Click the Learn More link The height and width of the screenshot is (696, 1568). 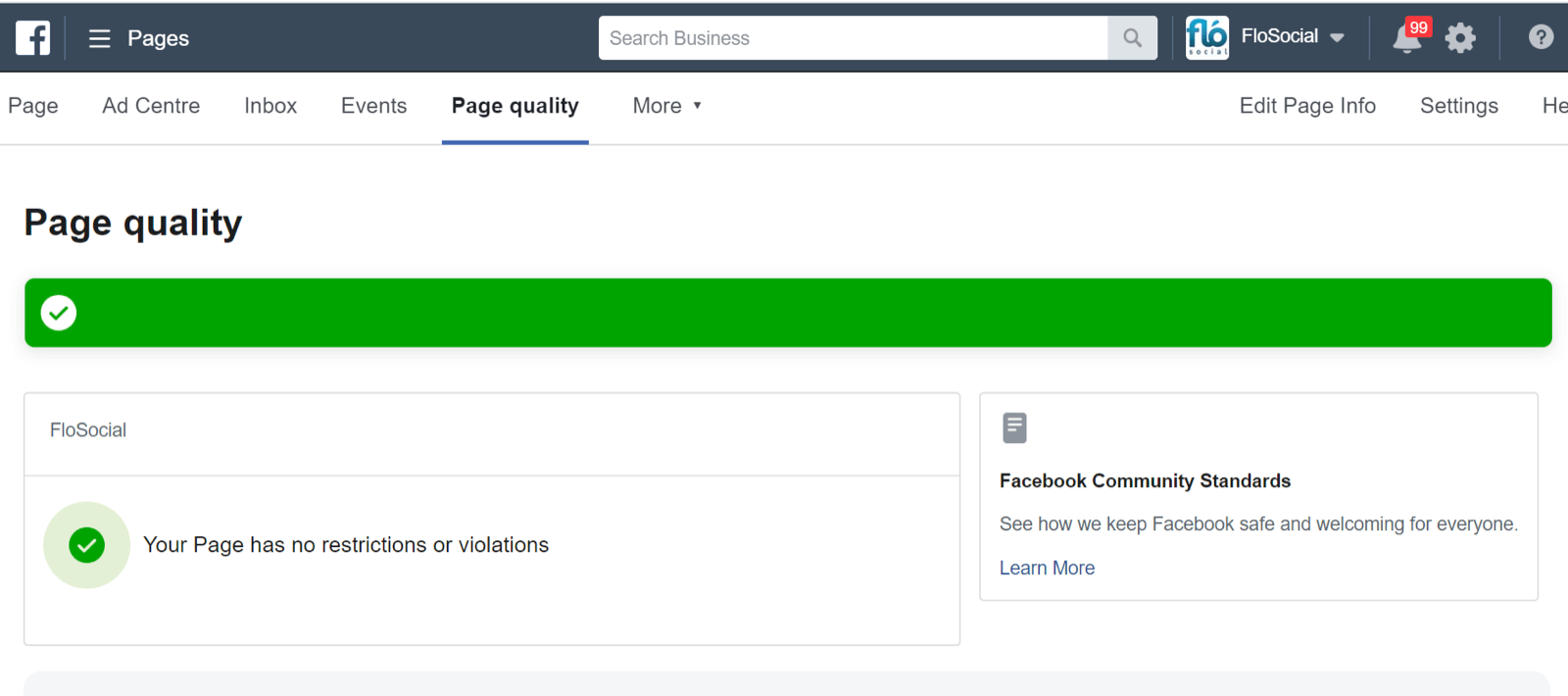(1047, 568)
